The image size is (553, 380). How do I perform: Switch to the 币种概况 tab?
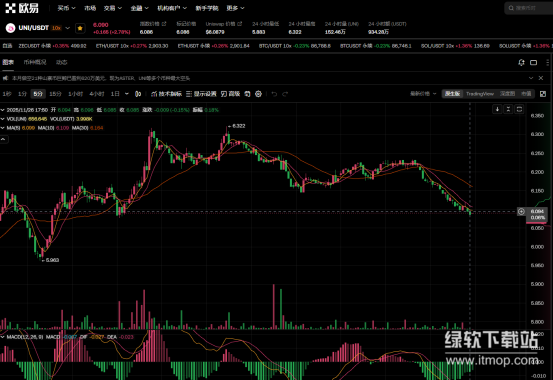tap(35, 62)
